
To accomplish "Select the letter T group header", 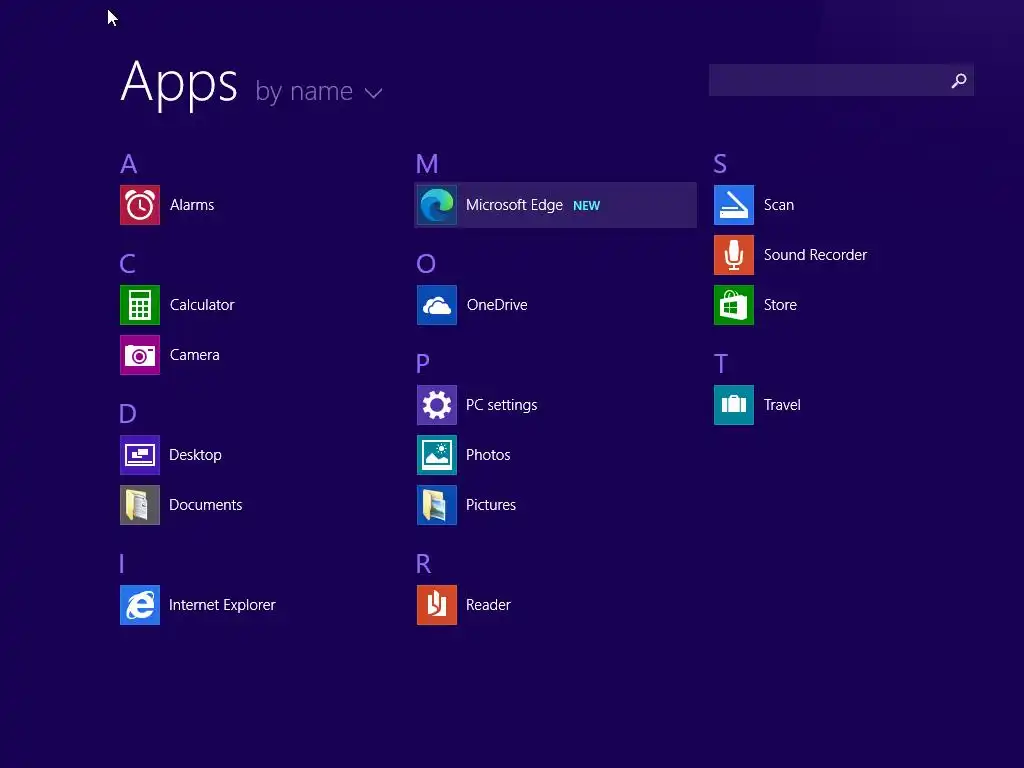I will (x=720, y=364).
